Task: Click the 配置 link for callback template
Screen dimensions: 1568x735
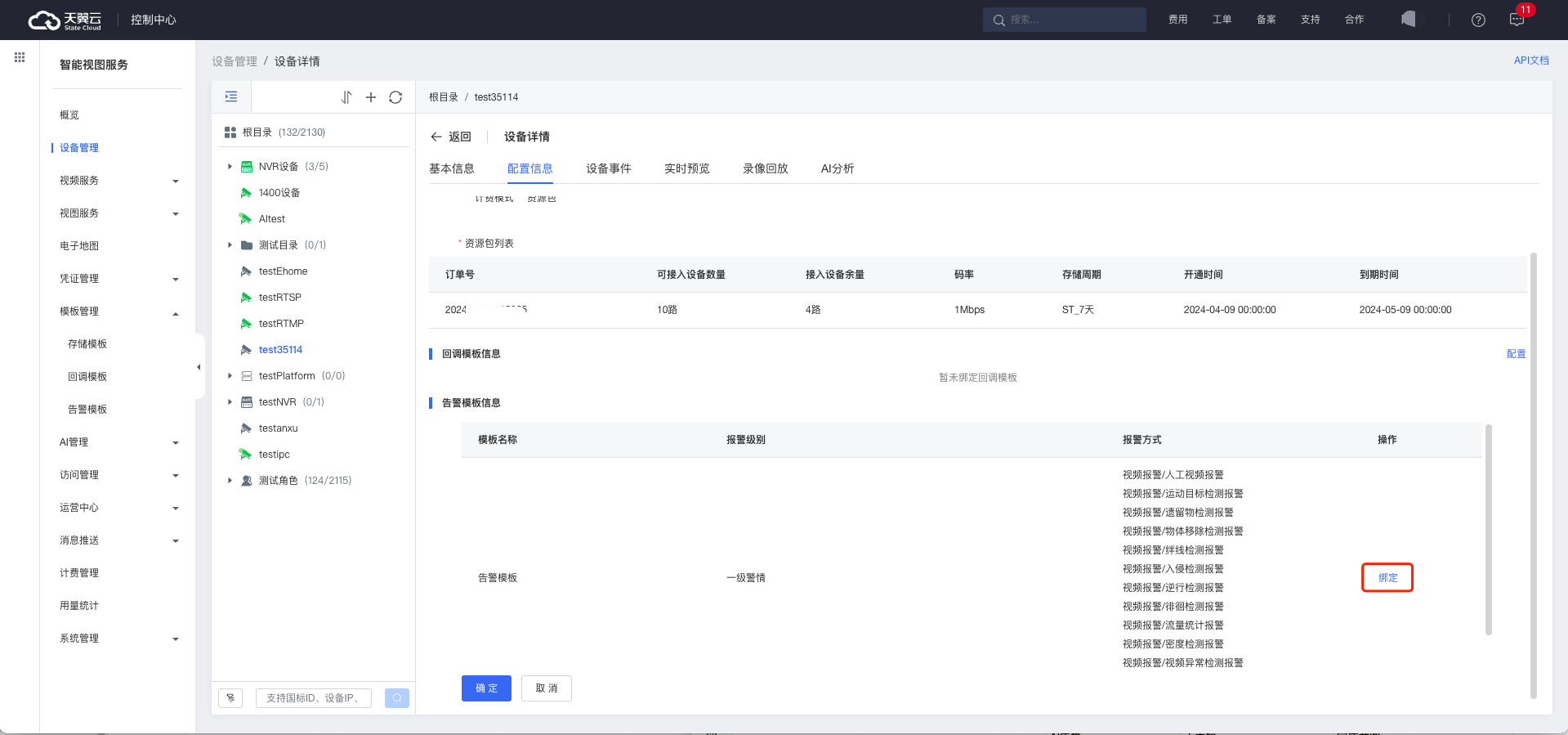Action: point(1516,354)
